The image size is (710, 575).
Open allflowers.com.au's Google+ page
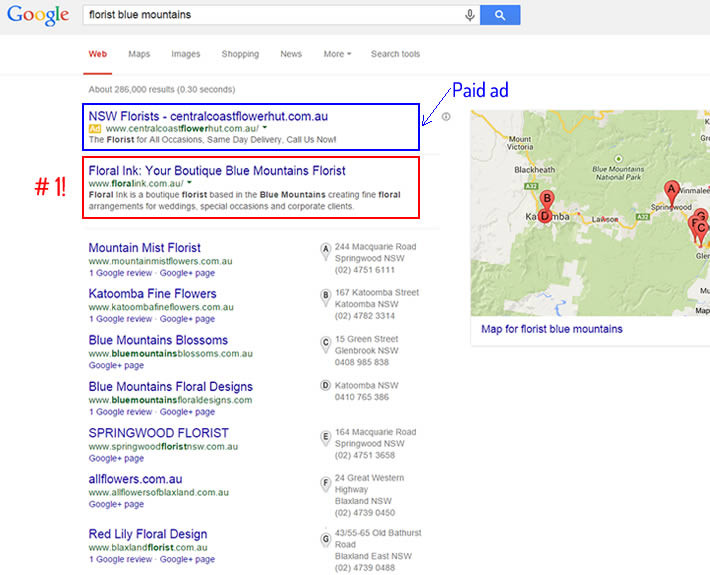116,504
